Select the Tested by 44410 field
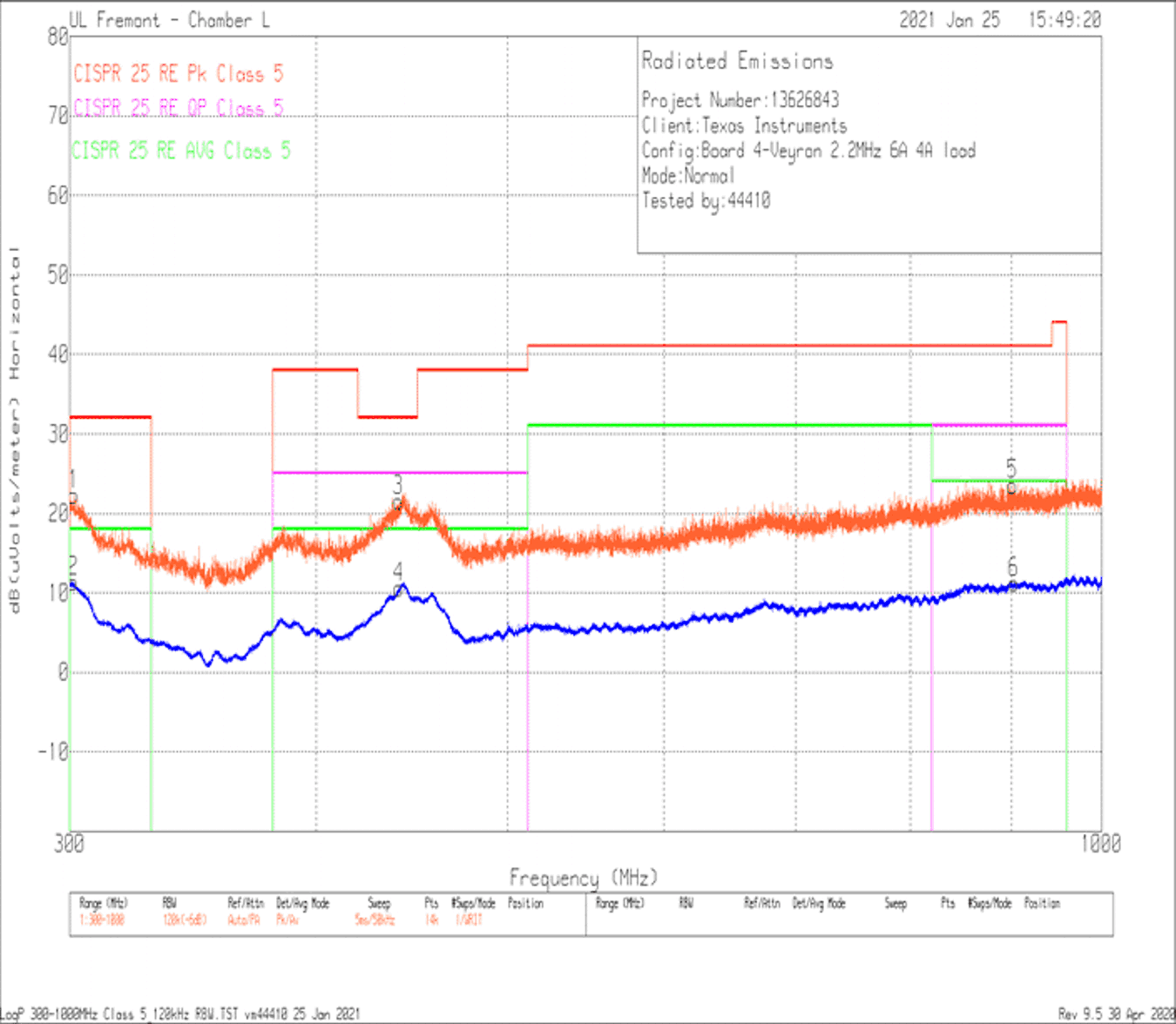 [707, 201]
